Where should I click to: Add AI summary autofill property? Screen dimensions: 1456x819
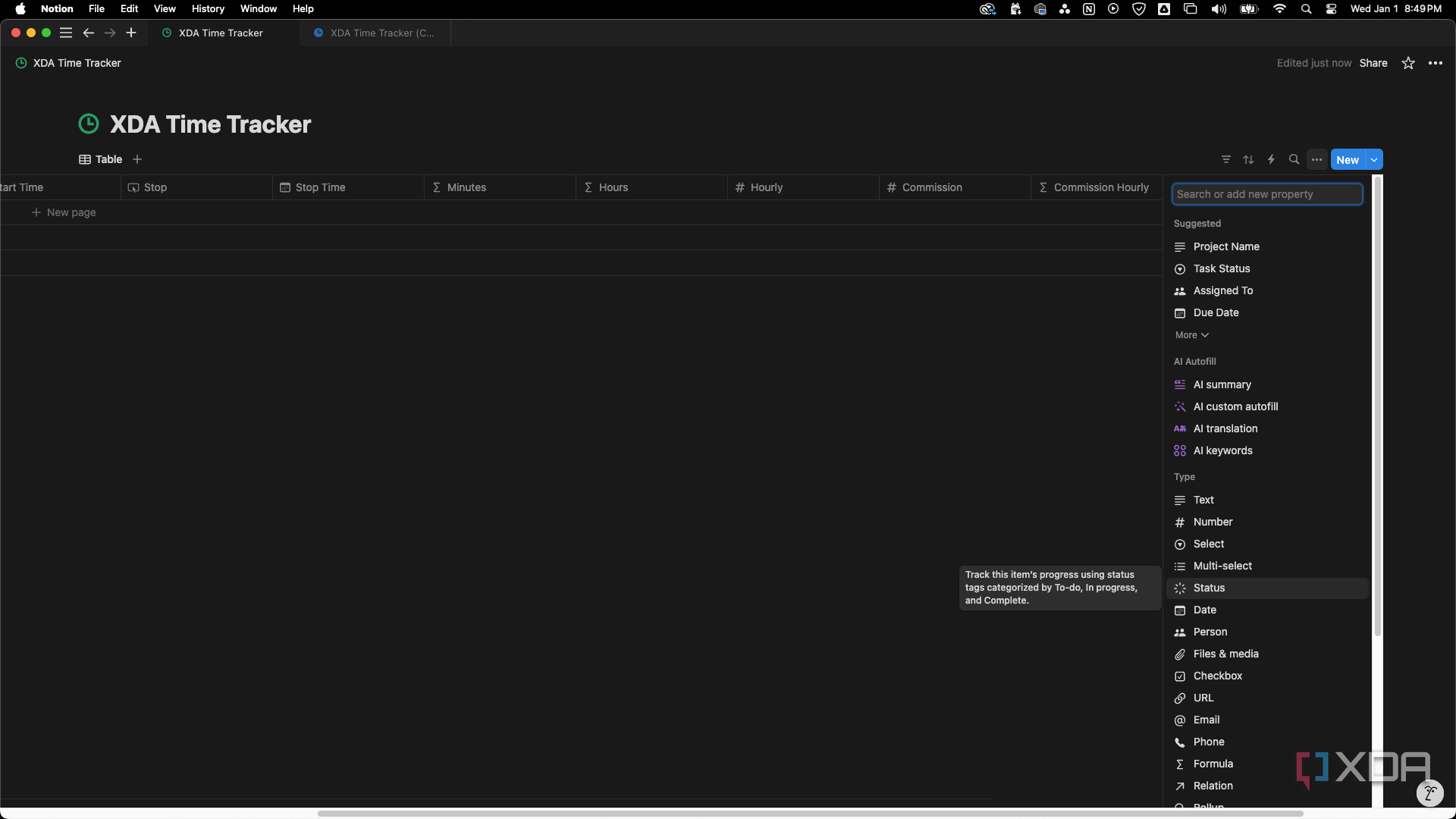[1267, 384]
